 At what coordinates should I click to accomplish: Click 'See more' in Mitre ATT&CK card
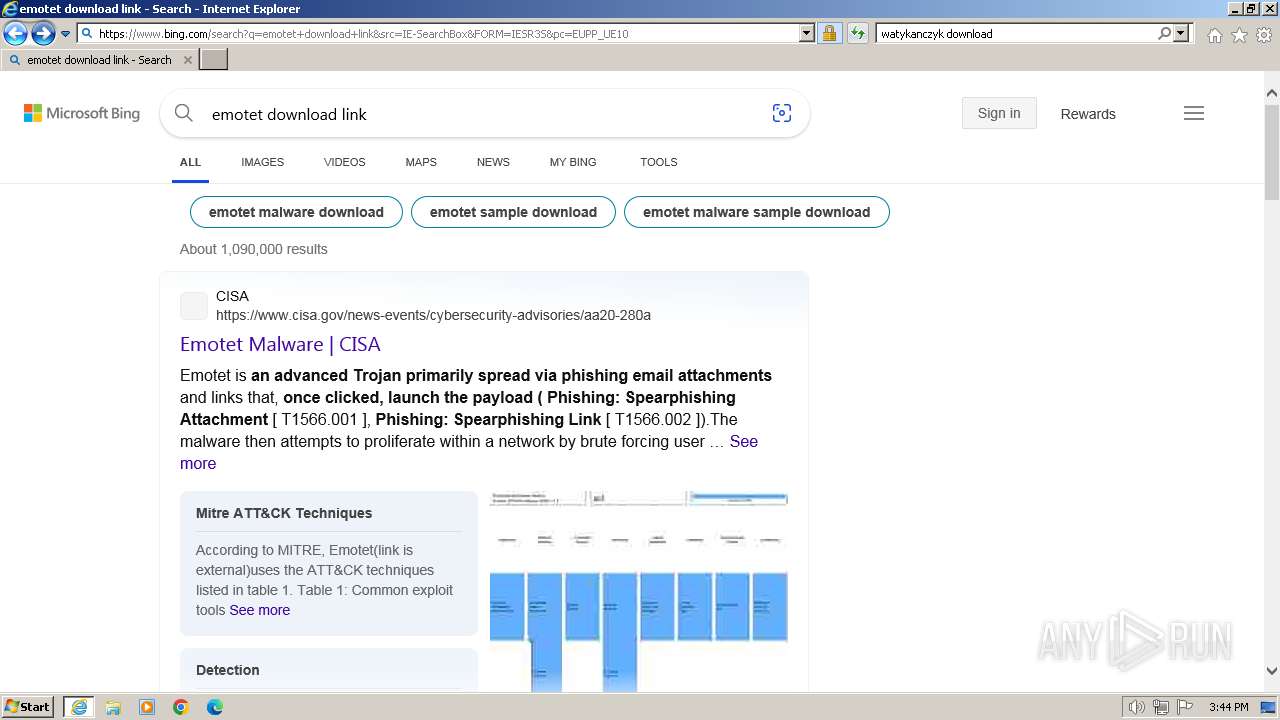coord(259,610)
